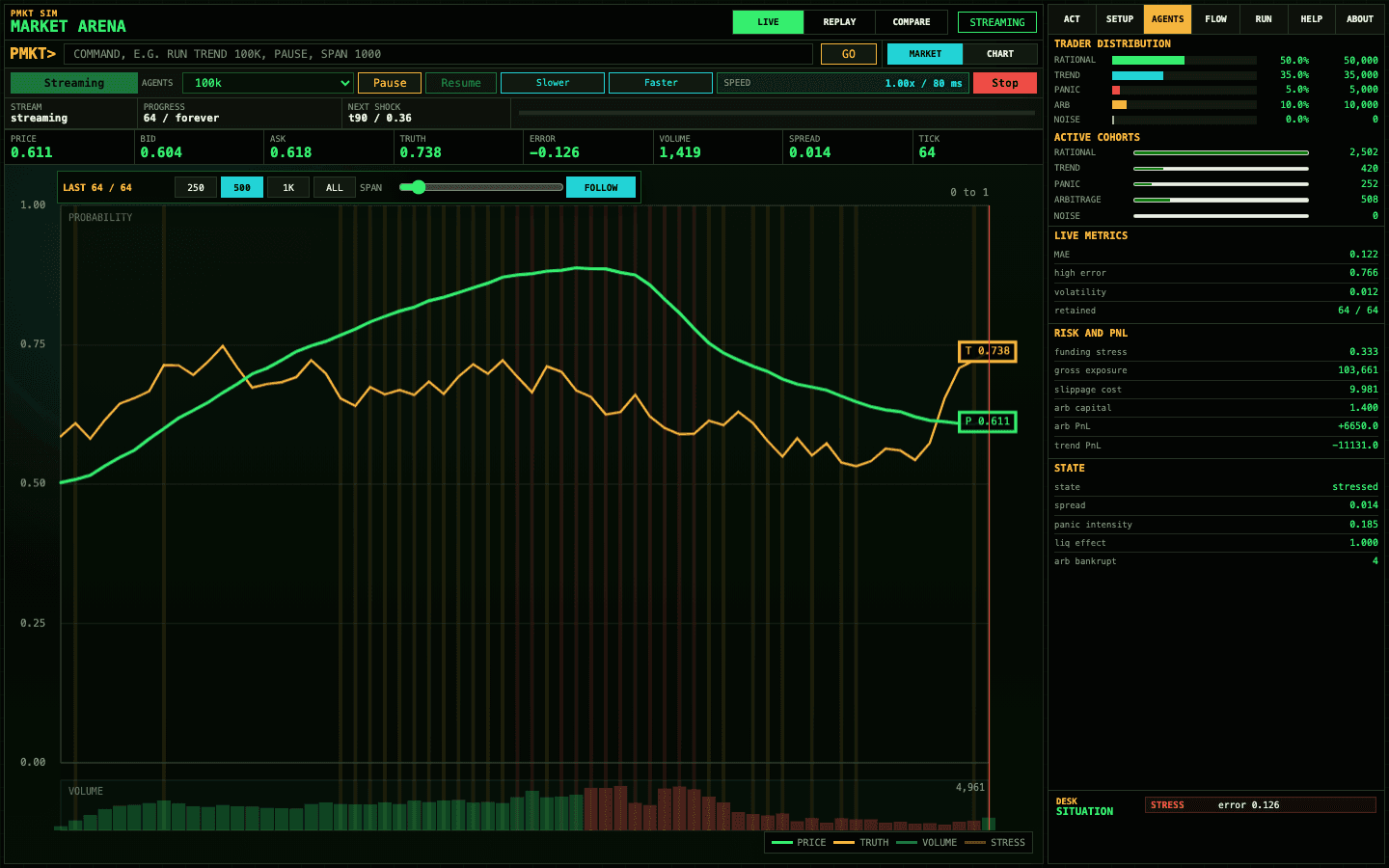Click the TRUTH 0.738 stat cell

[x=458, y=147]
